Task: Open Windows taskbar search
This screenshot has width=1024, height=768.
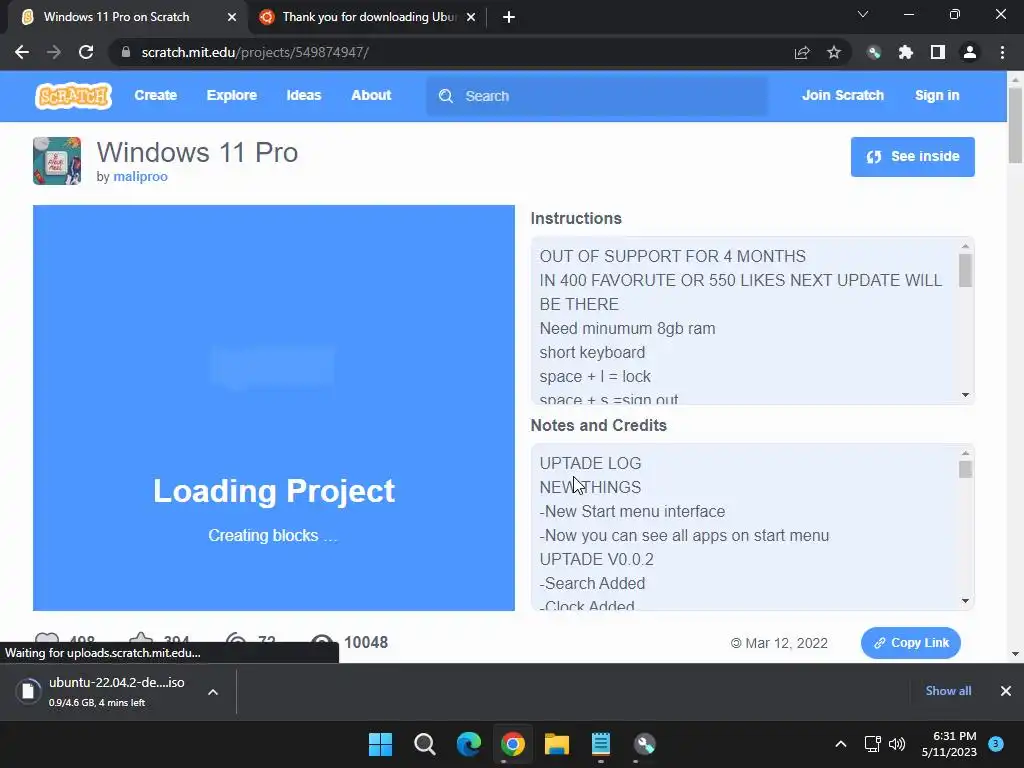Action: point(424,744)
